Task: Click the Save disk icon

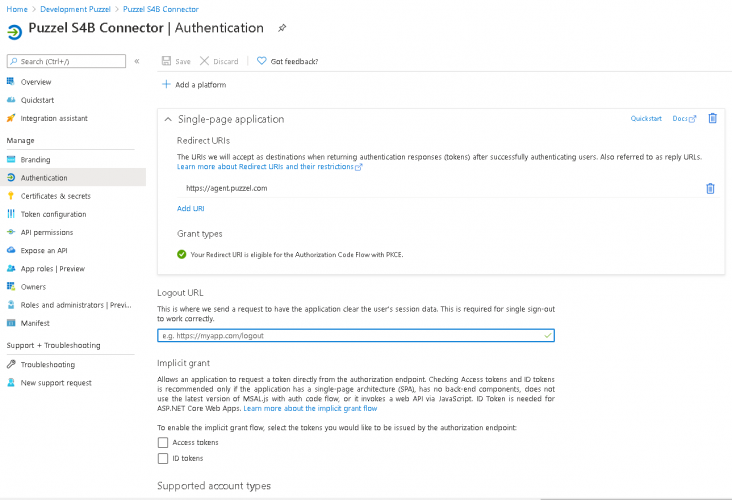Action: tap(166, 61)
